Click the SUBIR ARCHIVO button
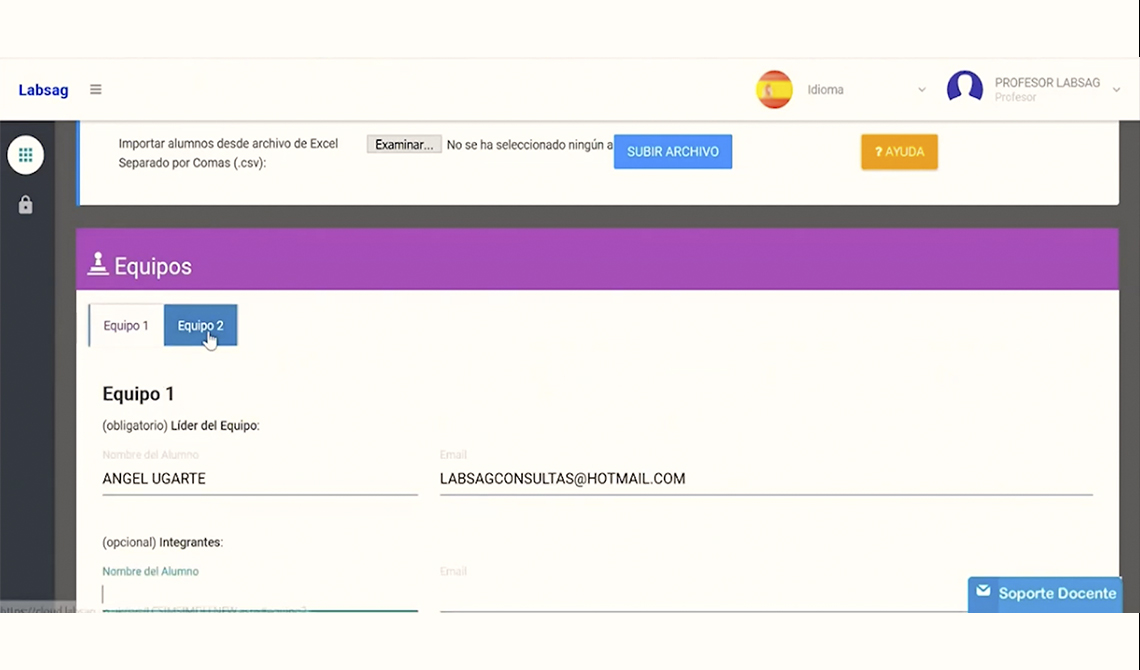 pyautogui.click(x=673, y=152)
